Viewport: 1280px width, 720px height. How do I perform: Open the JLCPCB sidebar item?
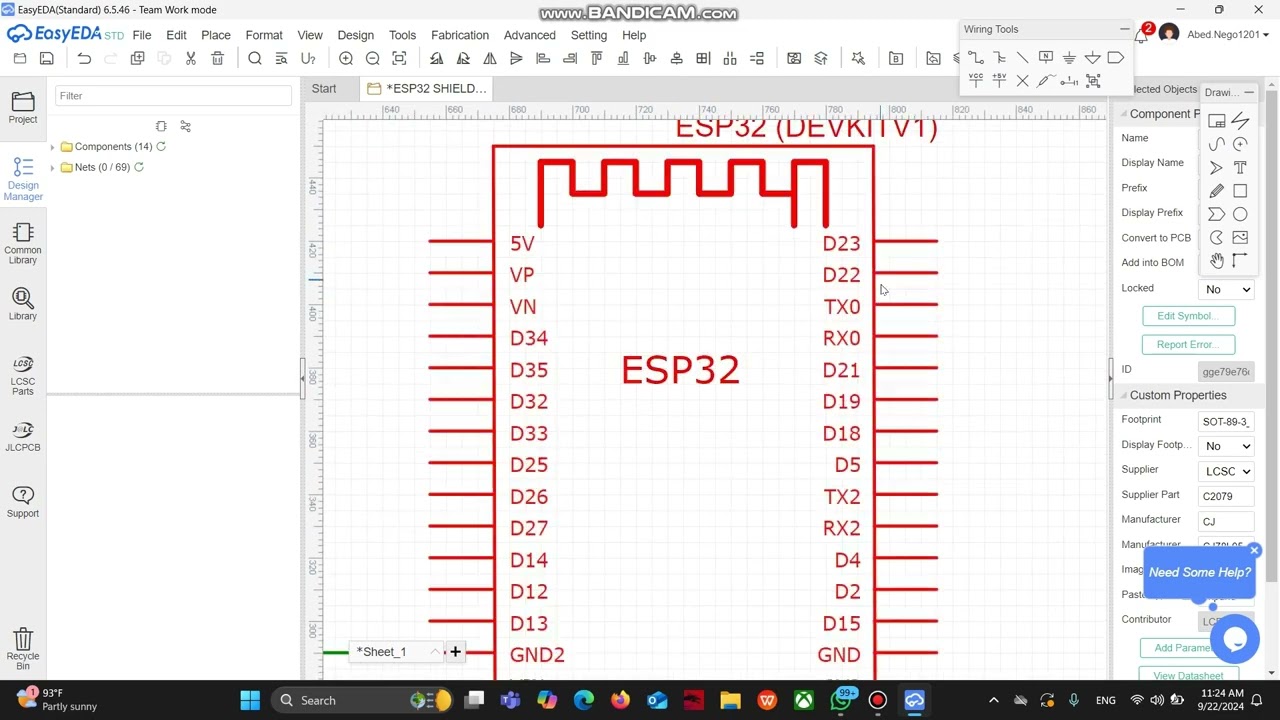pos(23,436)
